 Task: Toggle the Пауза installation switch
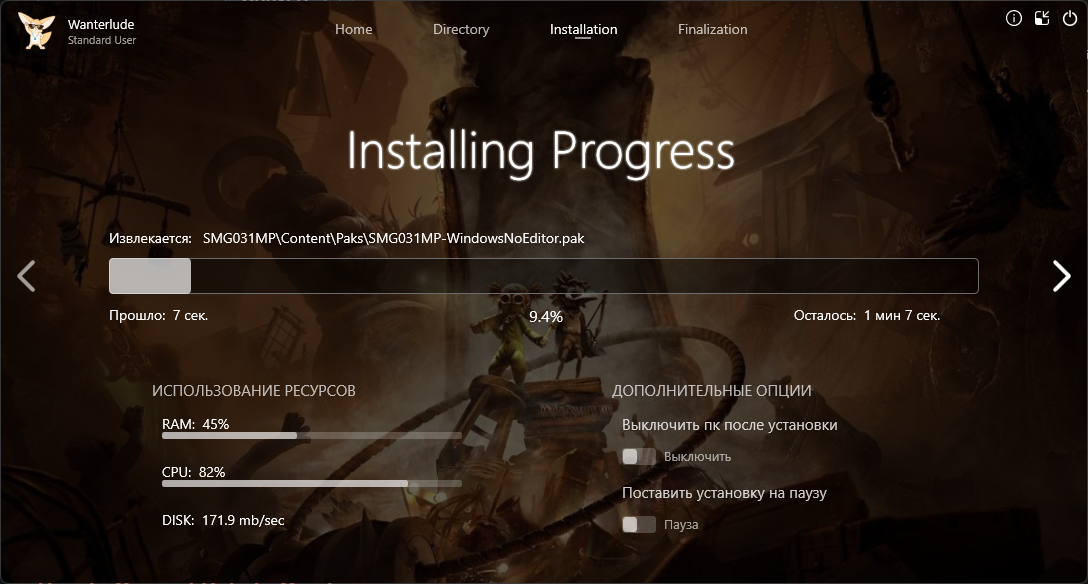(638, 524)
